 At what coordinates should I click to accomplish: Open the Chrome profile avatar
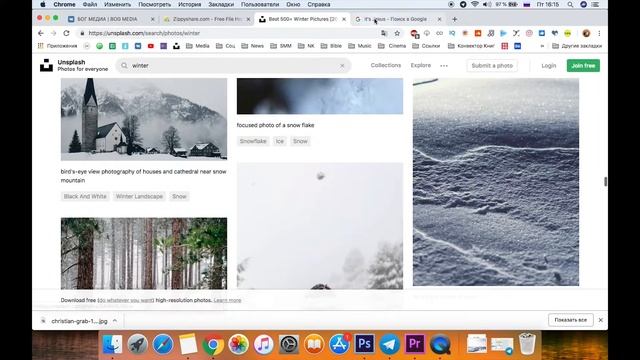tap(586, 33)
